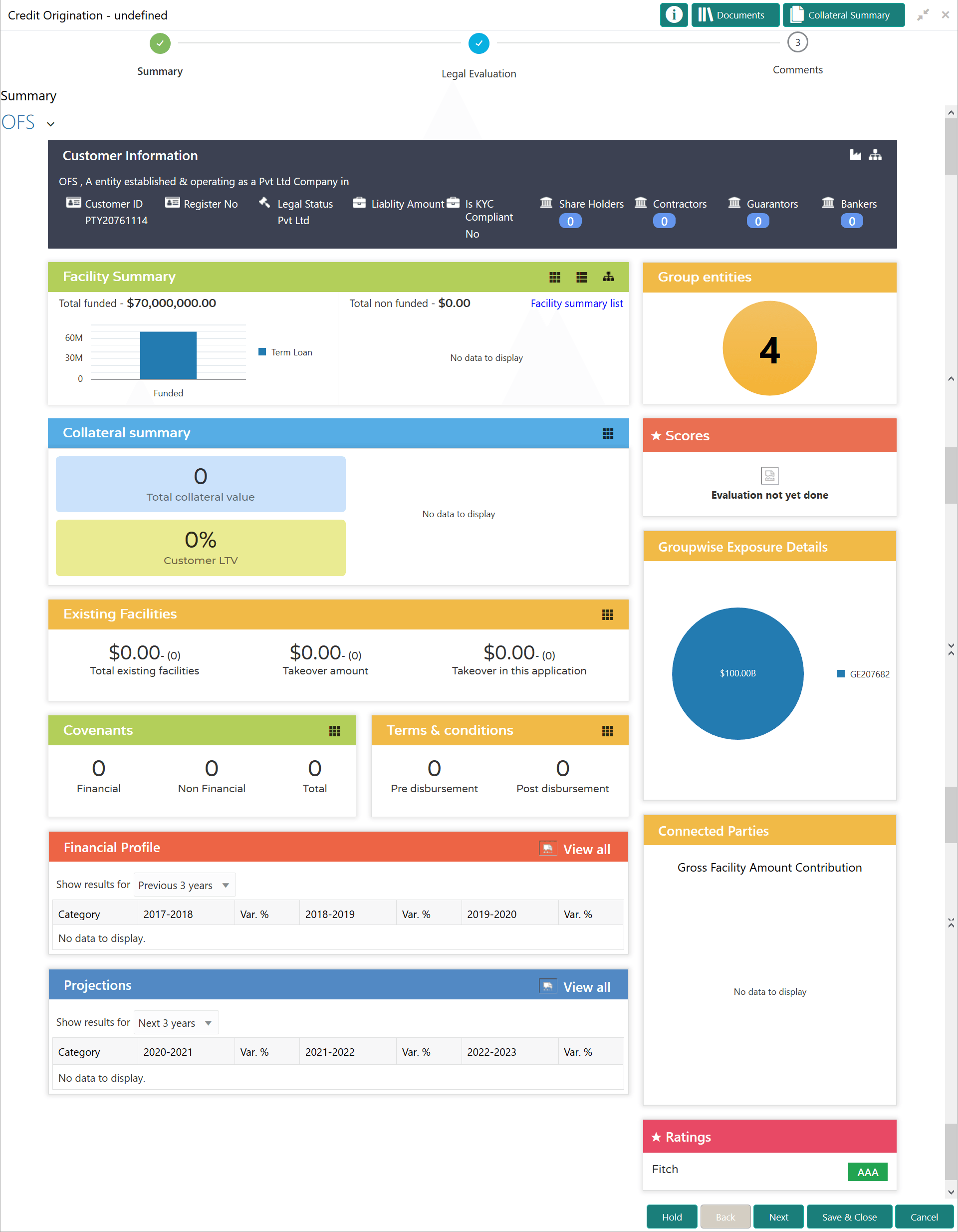Open Facility summary list link
Image resolution: width=958 pixels, height=1232 pixels.
576,304
